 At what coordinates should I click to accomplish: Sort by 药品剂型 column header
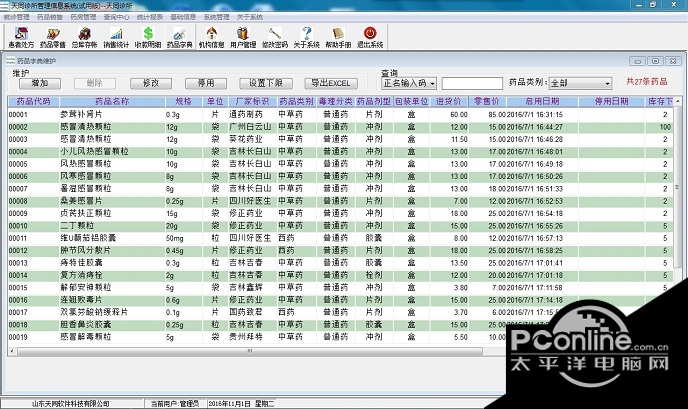click(x=373, y=101)
